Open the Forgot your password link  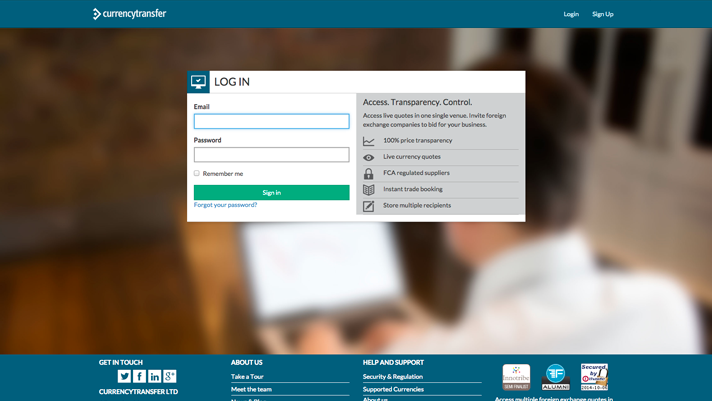225,205
